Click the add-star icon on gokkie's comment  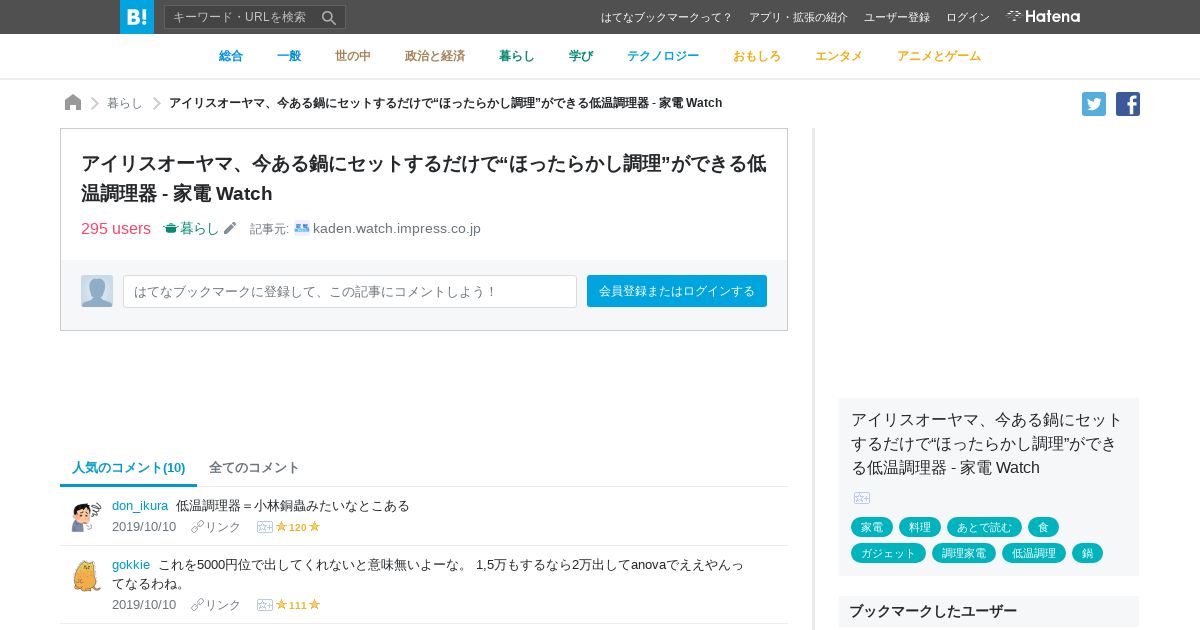[x=265, y=605]
